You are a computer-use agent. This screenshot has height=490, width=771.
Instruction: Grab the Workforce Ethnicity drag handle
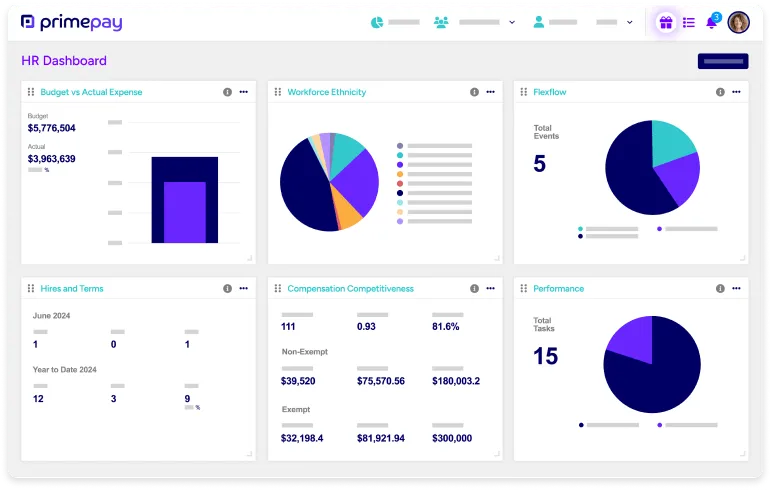(x=278, y=92)
